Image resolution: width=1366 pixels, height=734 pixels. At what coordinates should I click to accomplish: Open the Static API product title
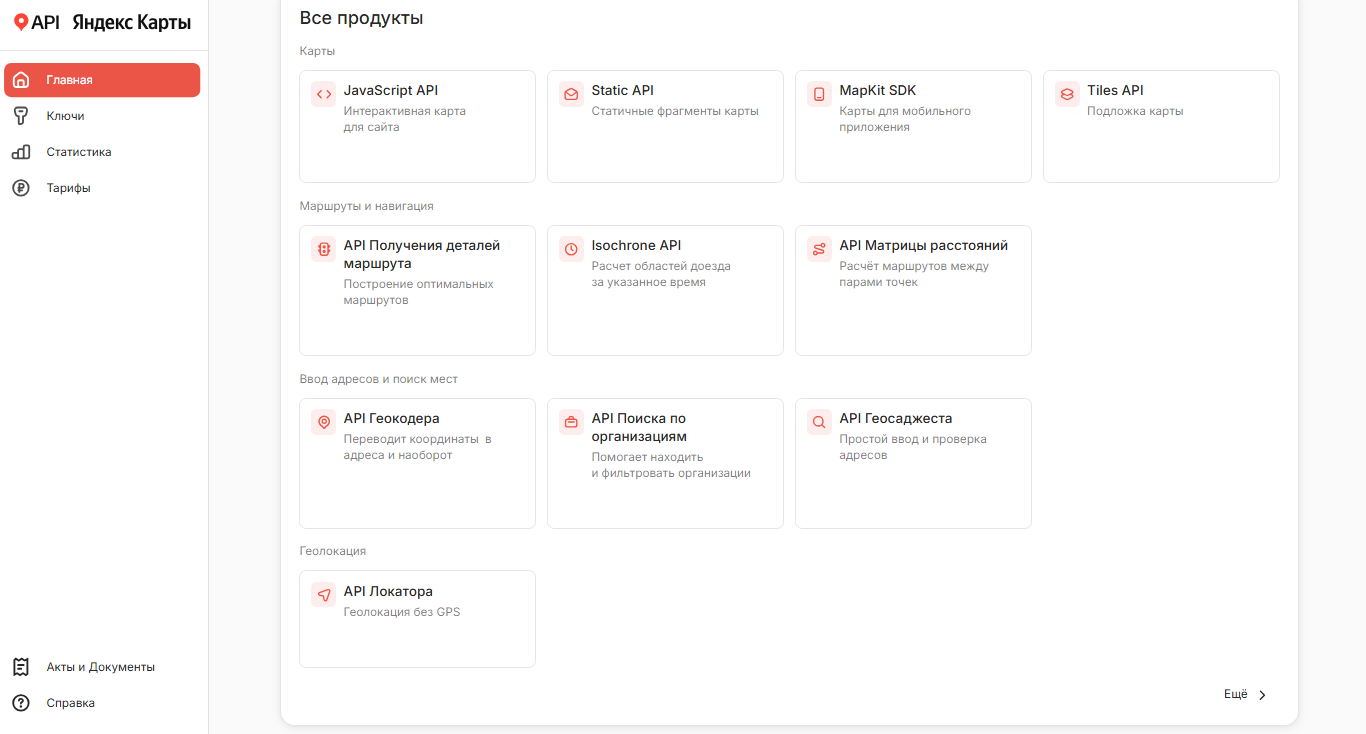(x=623, y=90)
